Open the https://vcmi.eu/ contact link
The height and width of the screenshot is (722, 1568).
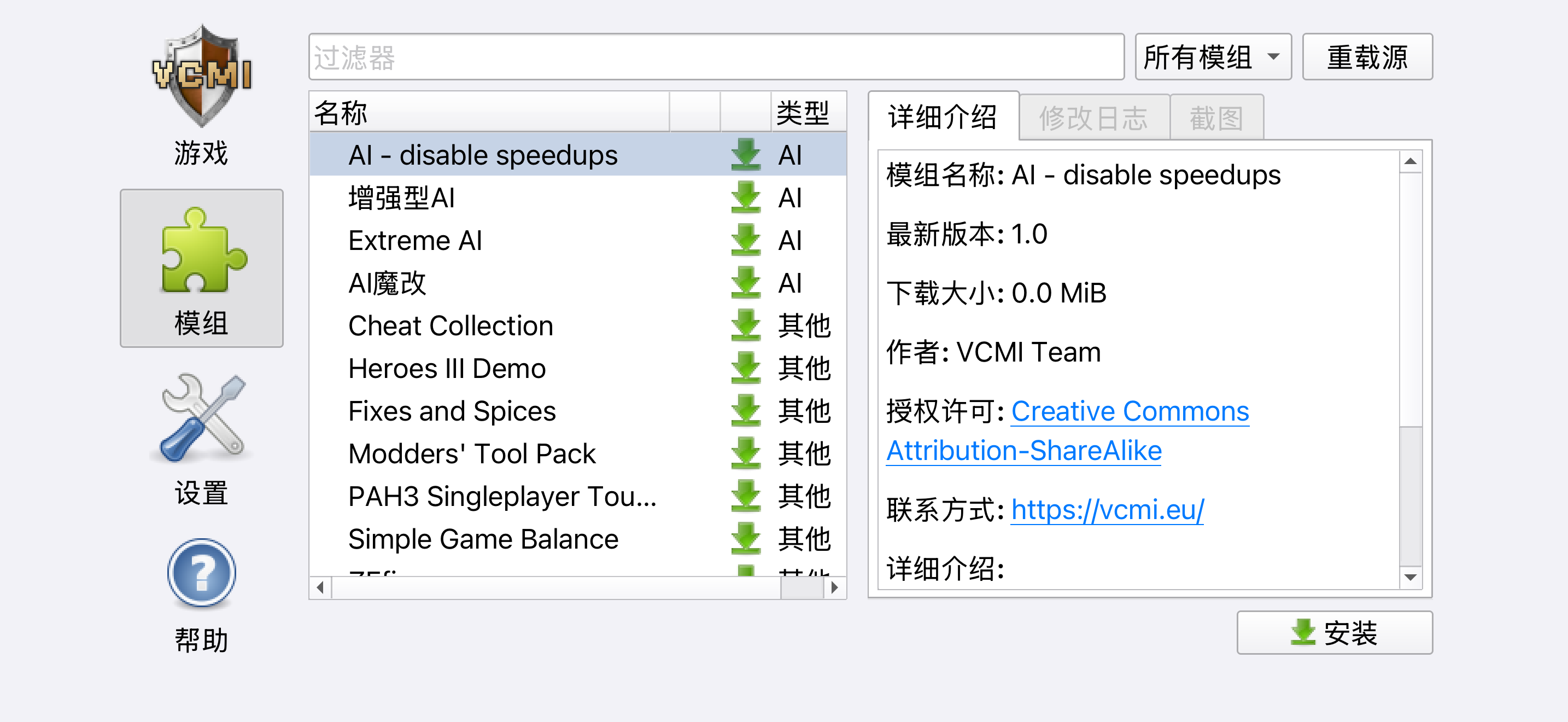tap(1107, 510)
